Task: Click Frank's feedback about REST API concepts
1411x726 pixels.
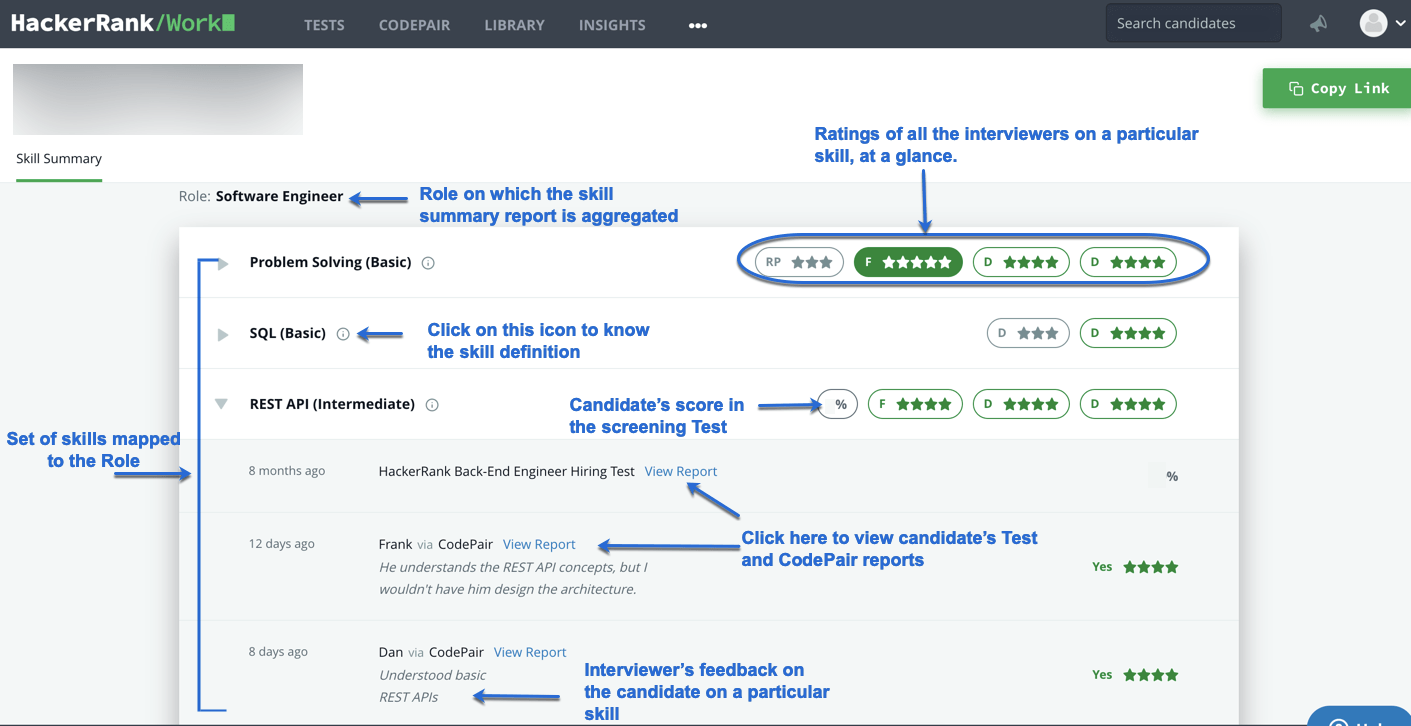Action: 513,578
